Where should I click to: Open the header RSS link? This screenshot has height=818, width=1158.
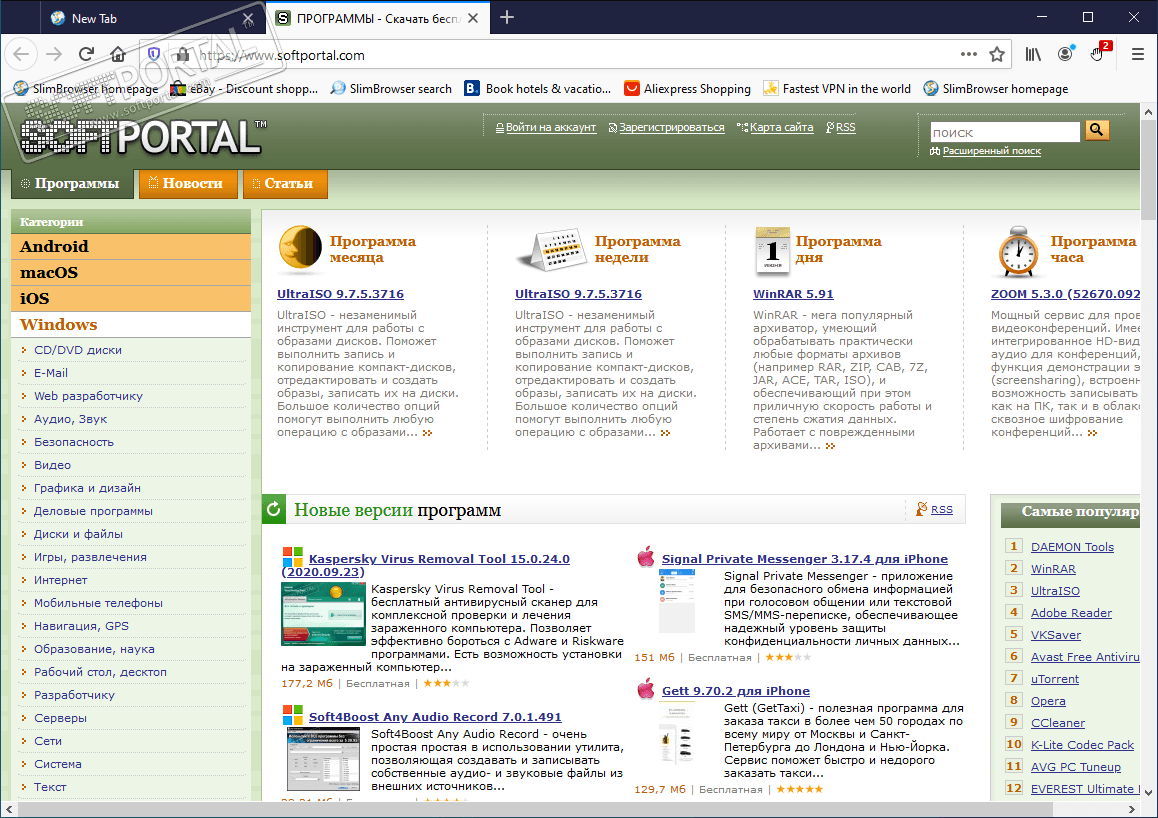click(x=846, y=127)
